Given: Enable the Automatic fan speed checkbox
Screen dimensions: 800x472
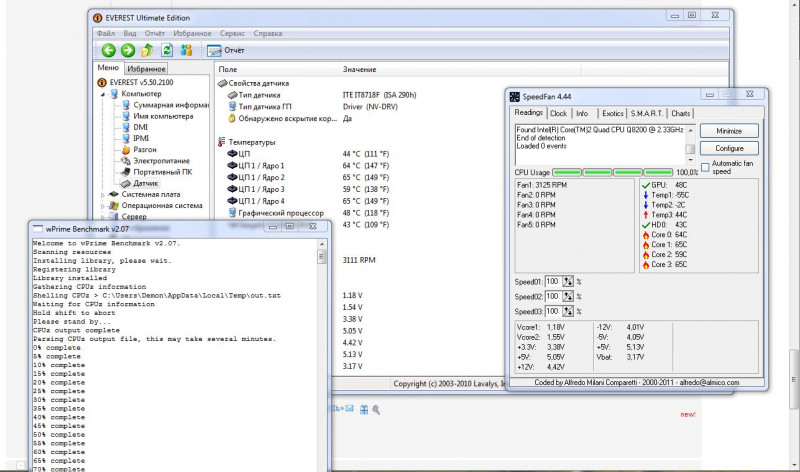Looking at the screenshot, I should pos(705,167).
